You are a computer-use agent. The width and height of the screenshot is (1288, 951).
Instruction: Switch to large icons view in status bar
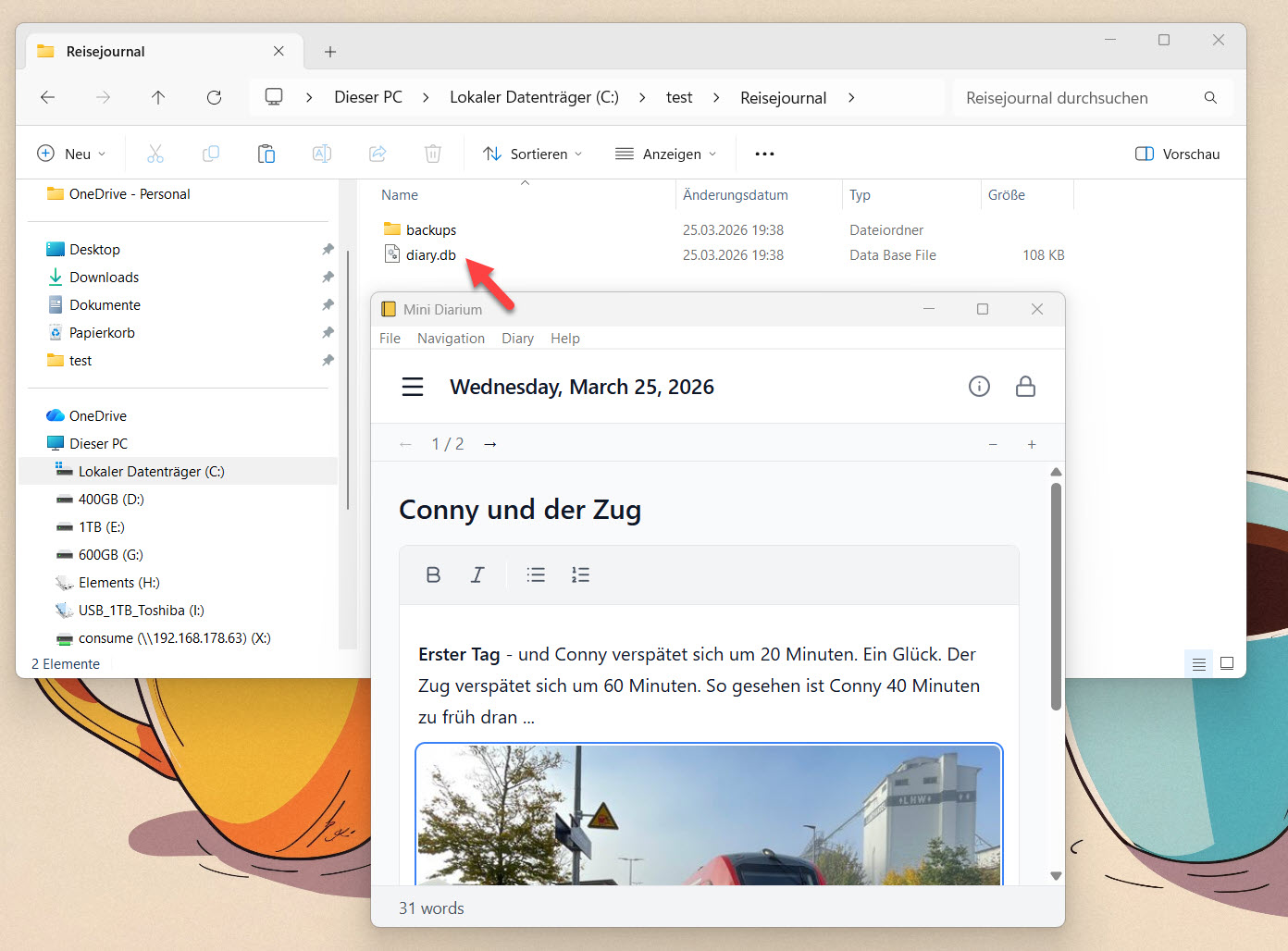(1227, 663)
